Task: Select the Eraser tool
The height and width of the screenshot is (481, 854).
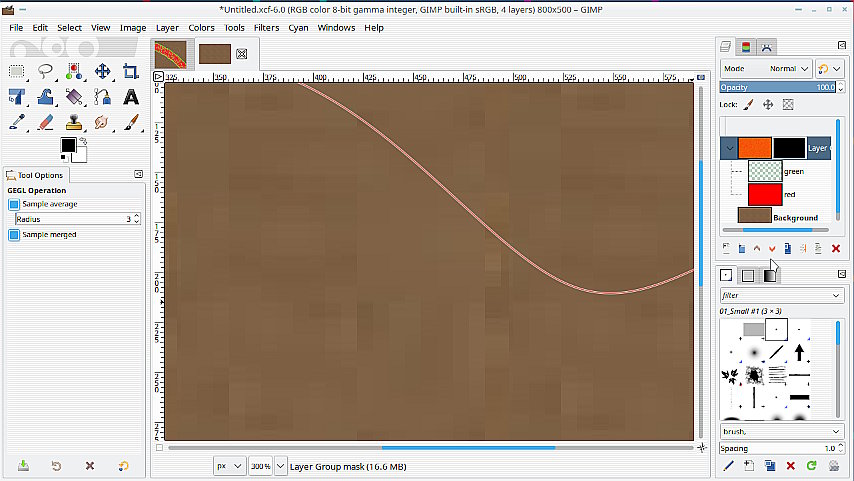Action: [x=45, y=122]
